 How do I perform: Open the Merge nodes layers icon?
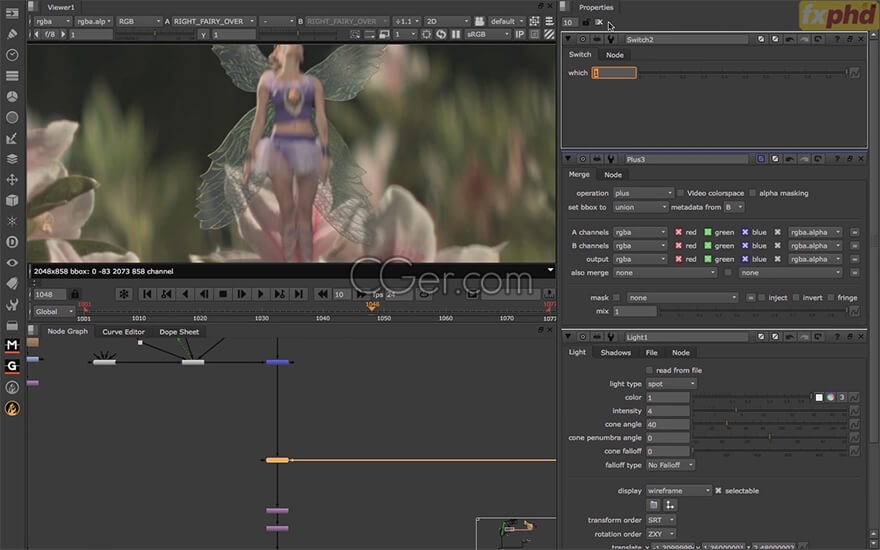(12, 159)
